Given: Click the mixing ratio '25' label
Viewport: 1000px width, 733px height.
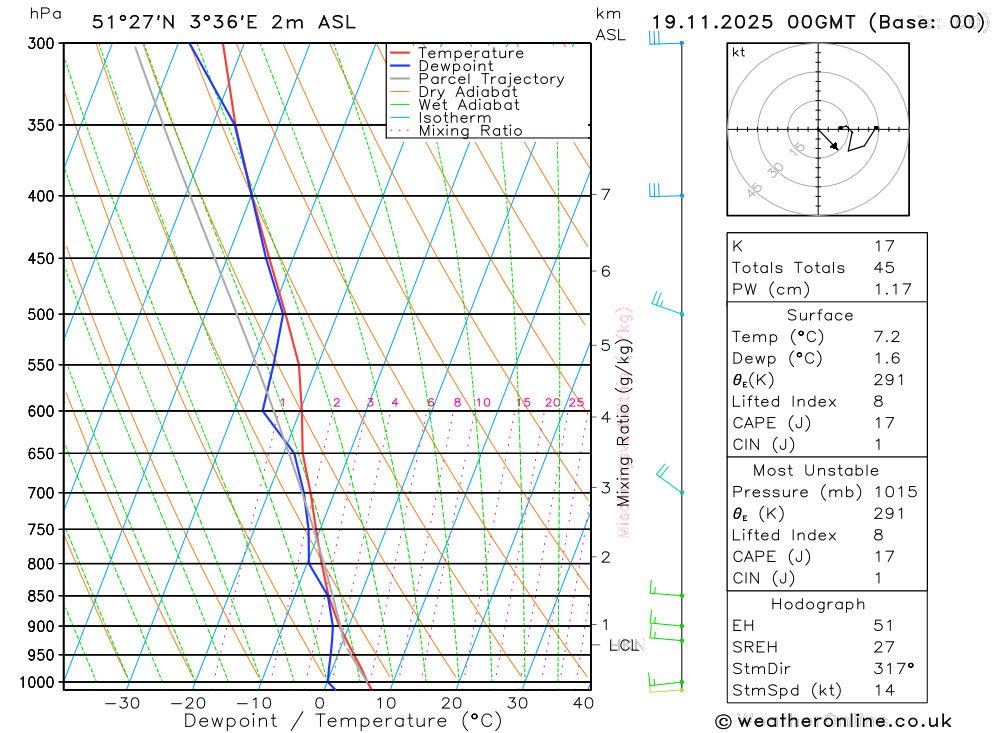Looking at the screenshot, I should click(577, 403).
